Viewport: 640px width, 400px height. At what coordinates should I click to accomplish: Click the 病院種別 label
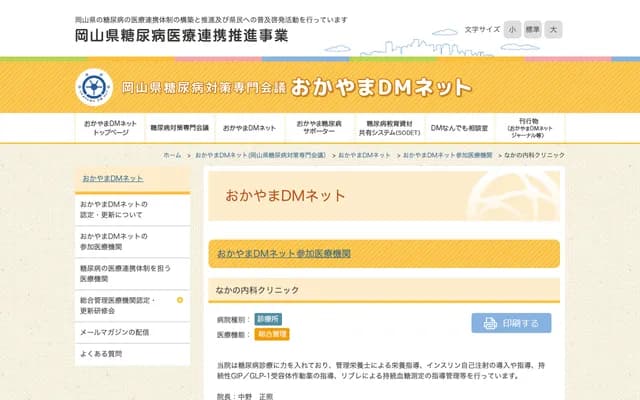[x=233, y=320]
